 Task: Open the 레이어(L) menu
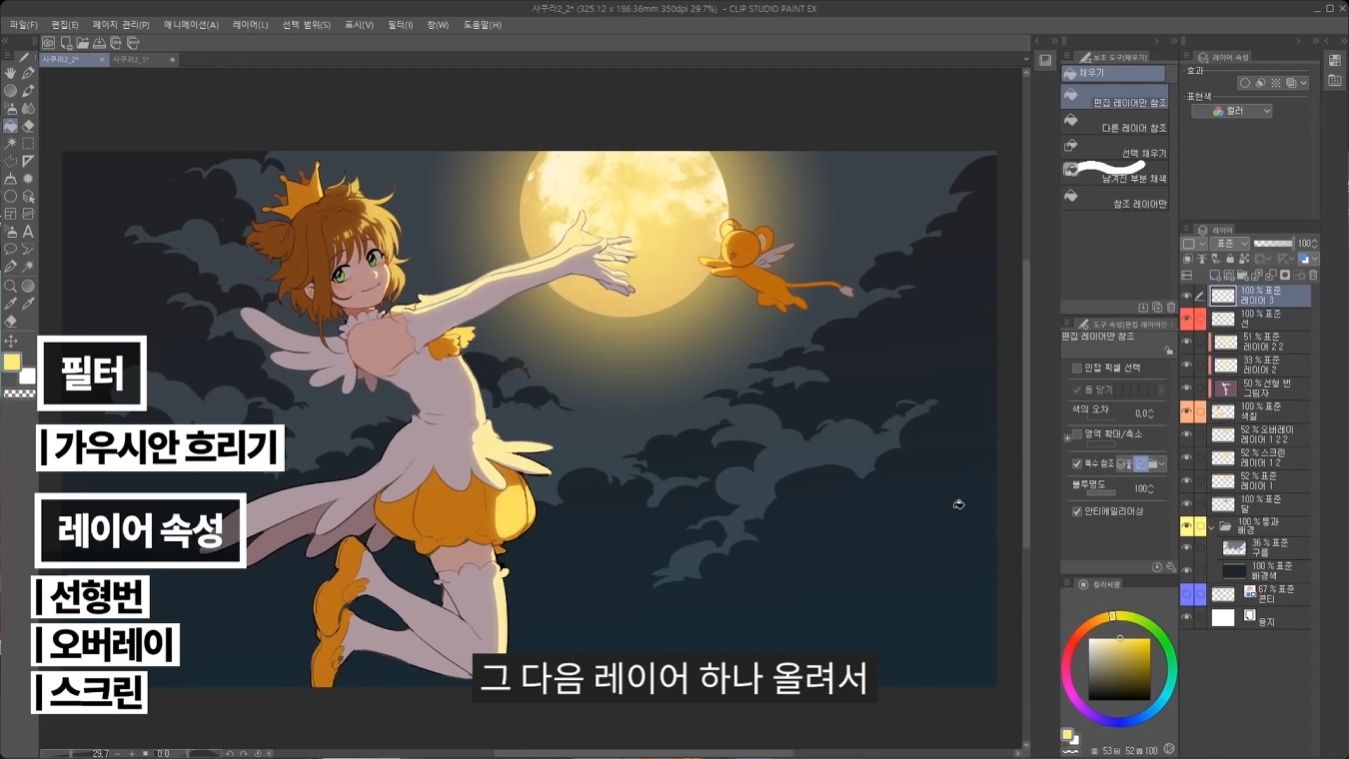click(250, 25)
